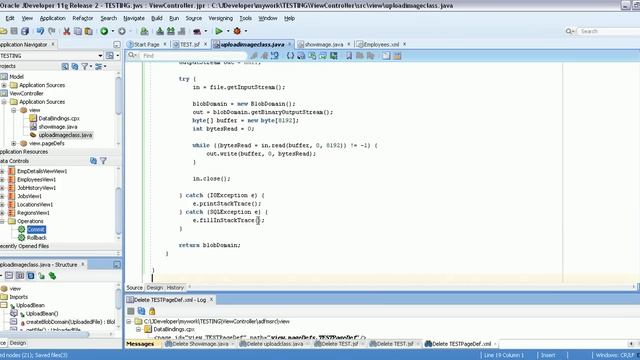
Task: Collapse the Operations folder node
Action: point(2,221)
